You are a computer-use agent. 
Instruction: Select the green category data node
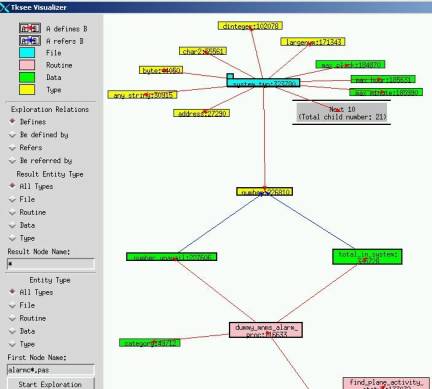pos(150,343)
